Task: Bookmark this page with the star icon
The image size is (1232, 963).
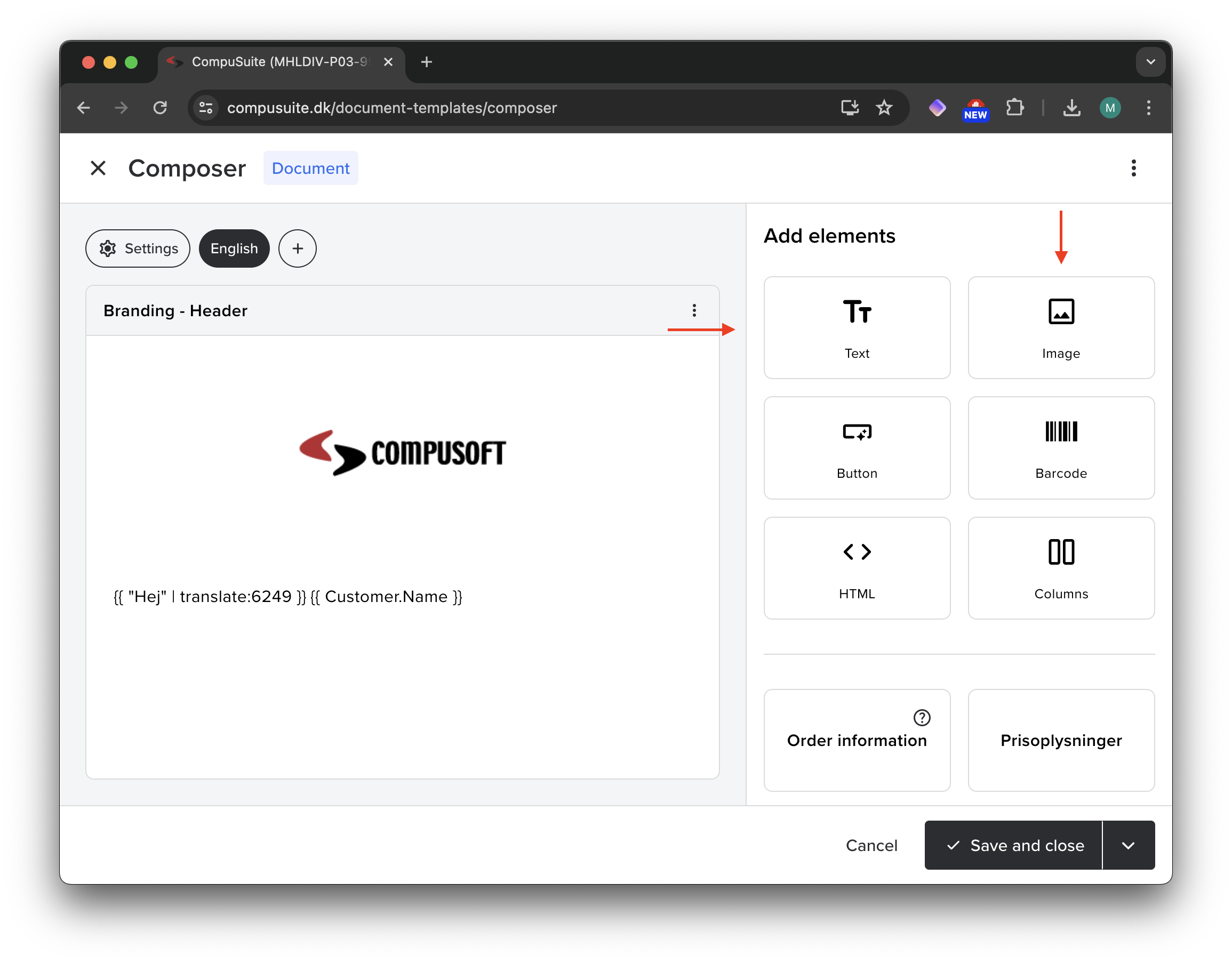Action: pos(883,108)
